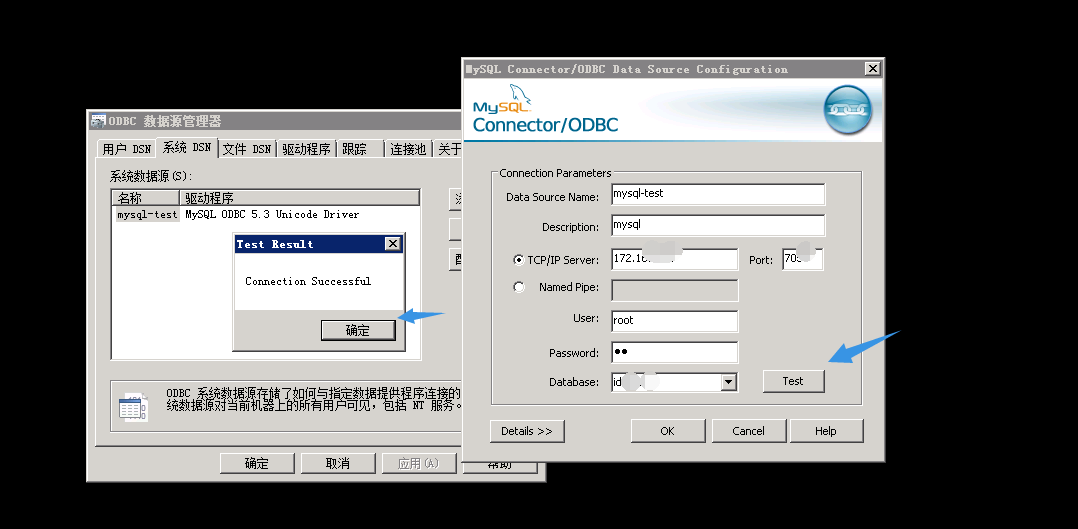1078x529 pixels.
Task: Click the MySQL Connector link icon in the banner
Action: click(848, 109)
